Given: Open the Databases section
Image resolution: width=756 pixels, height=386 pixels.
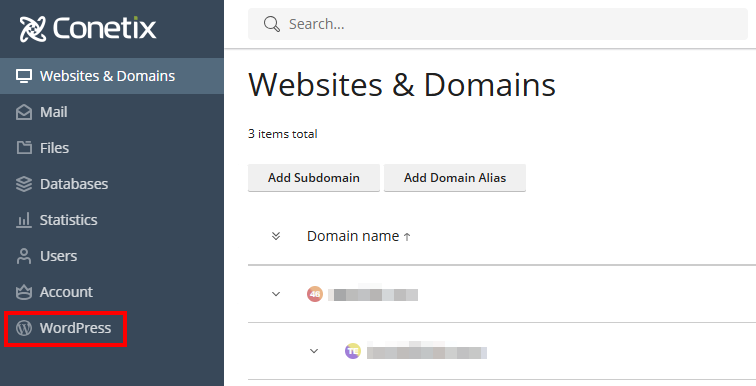Looking at the screenshot, I should click(x=112, y=184).
